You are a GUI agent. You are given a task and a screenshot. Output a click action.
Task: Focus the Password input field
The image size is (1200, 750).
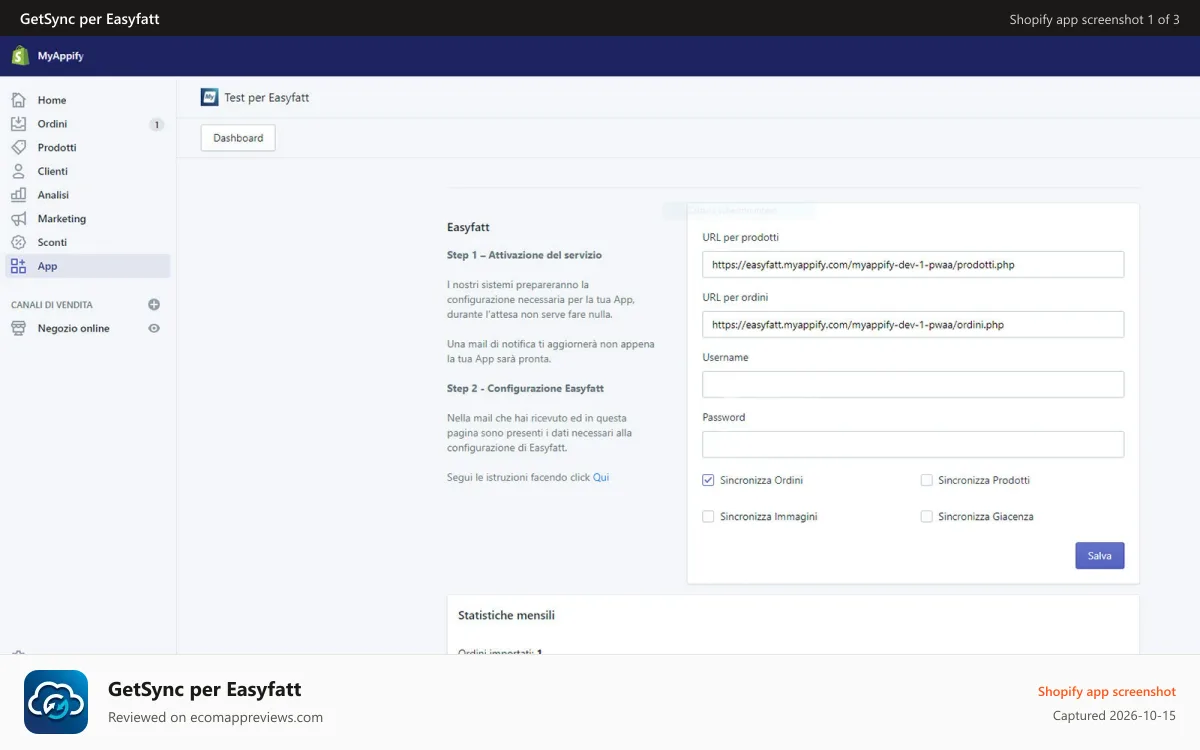913,444
